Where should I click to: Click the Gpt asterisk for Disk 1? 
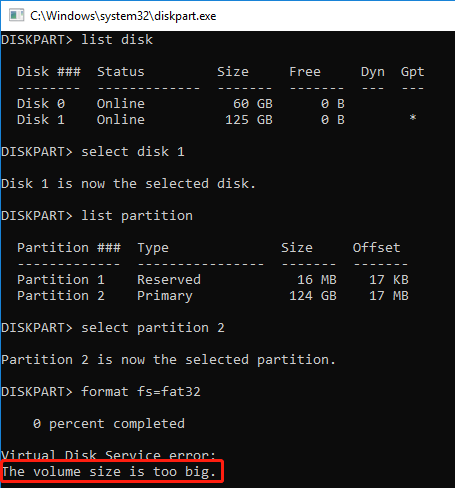click(x=413, y=118)
